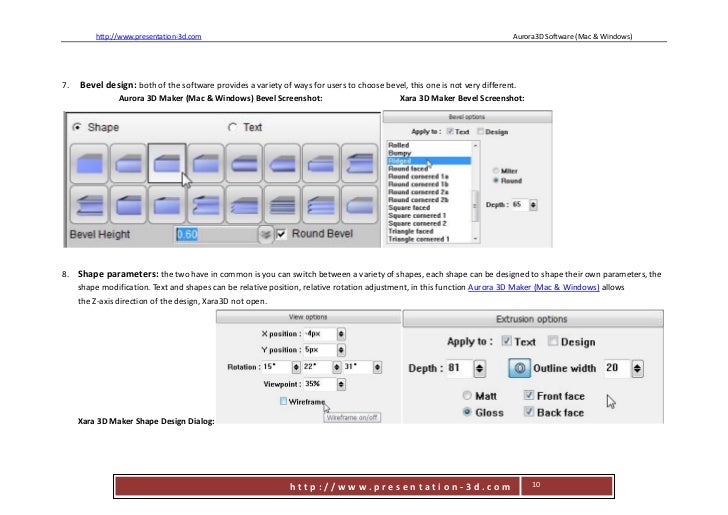Click the Extrusion Depth 81 stepper
Screen dimensions: 728x515
click(x=480, y=369)
